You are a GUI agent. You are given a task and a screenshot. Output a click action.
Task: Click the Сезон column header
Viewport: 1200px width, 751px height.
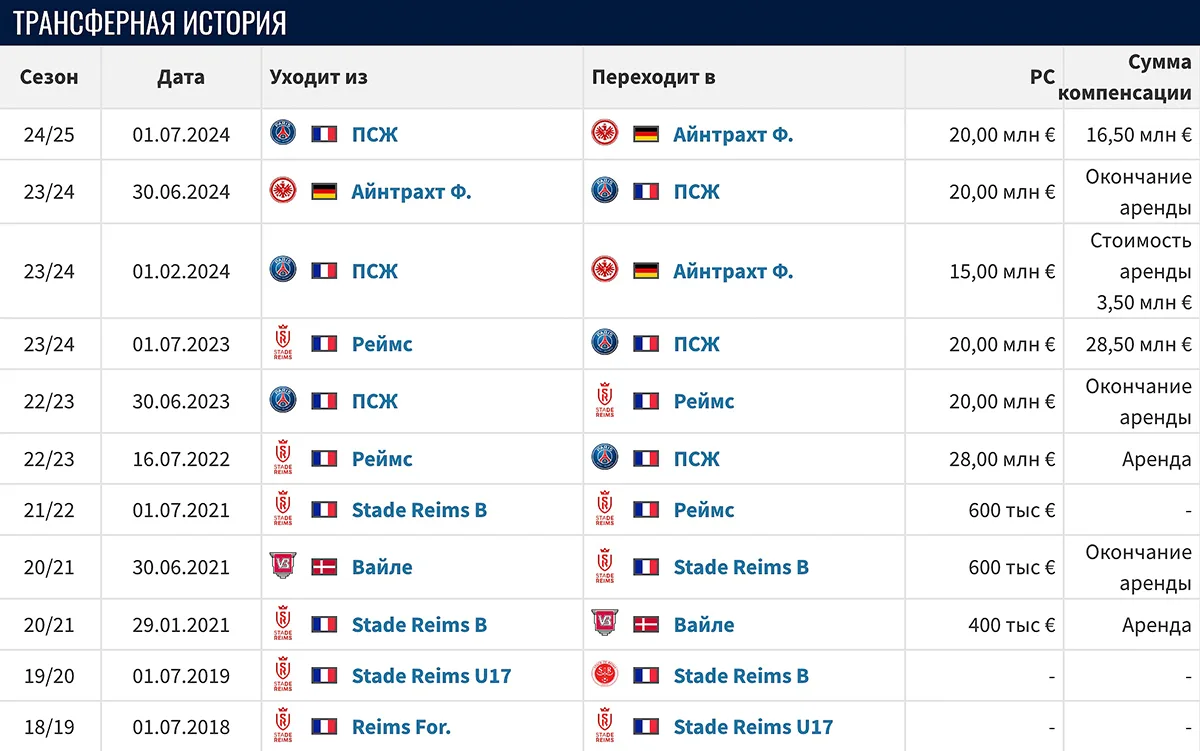[49, 76]
